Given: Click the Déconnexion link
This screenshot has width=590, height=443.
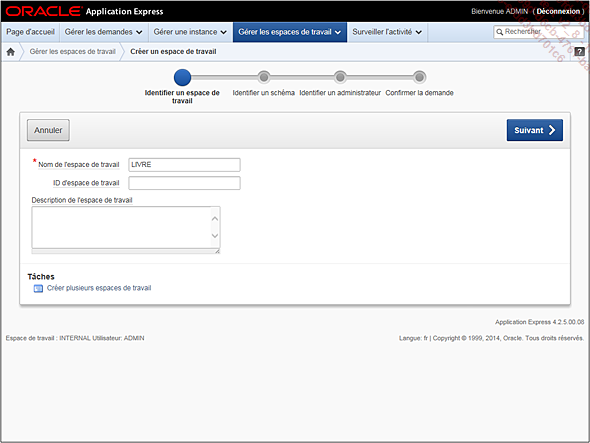Looking at the screenshot, I should tap(558, 11).
